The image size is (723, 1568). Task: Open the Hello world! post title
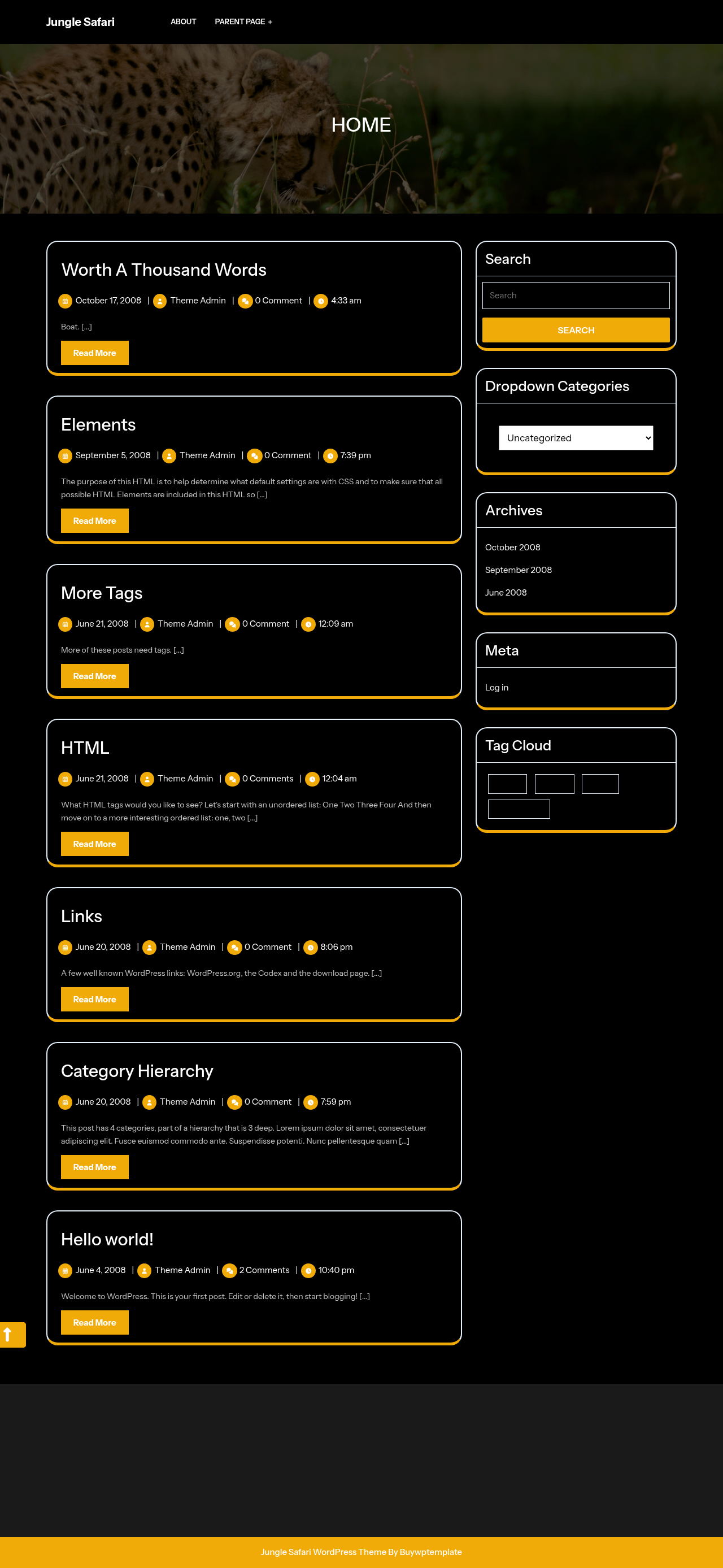tap(107, 1239)
